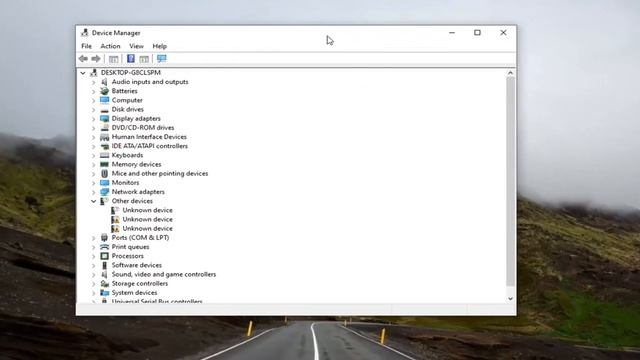Close the Device Manager window
The image size is (640, 360).
[x=503, y=33]
